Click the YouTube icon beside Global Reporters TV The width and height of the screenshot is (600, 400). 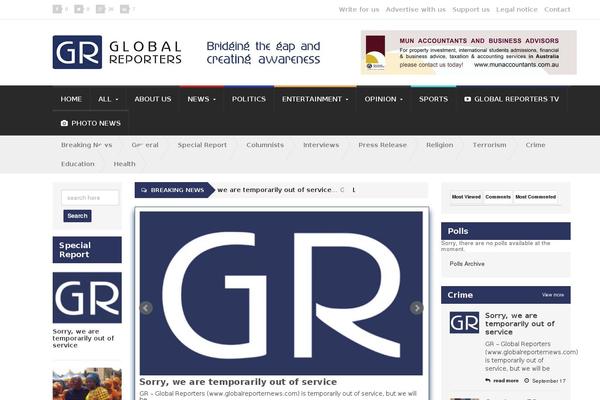coord(467,99)
